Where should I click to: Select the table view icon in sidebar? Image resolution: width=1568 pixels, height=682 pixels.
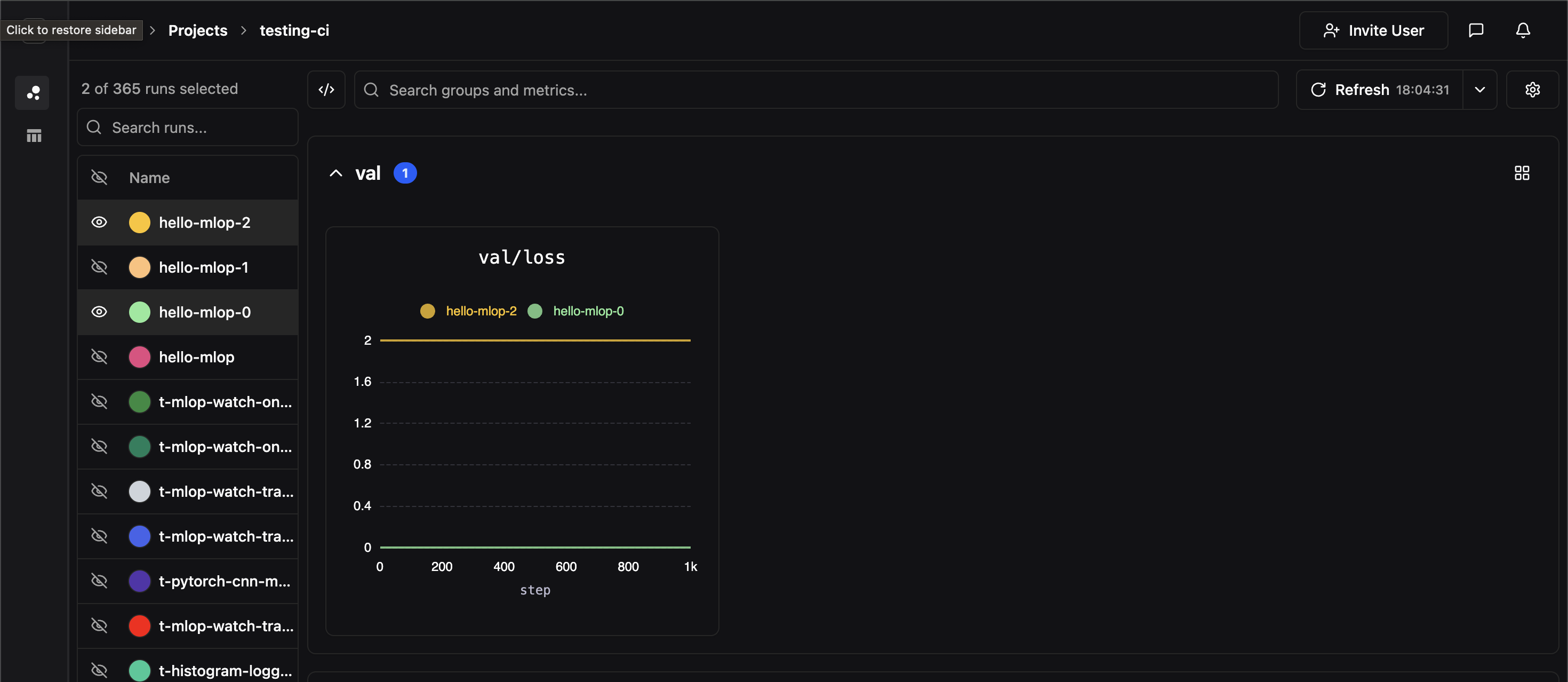[34, 135]
